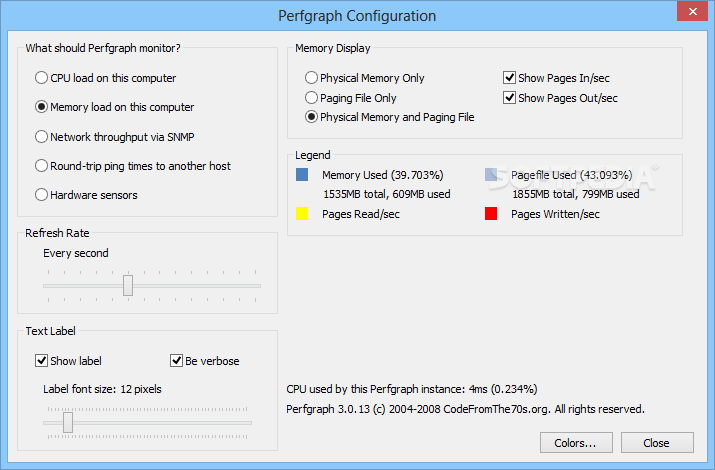Click the red Pages Written/sec swatch
The width and height of the screenshot is (715, 470).
[x=491, y=214]
